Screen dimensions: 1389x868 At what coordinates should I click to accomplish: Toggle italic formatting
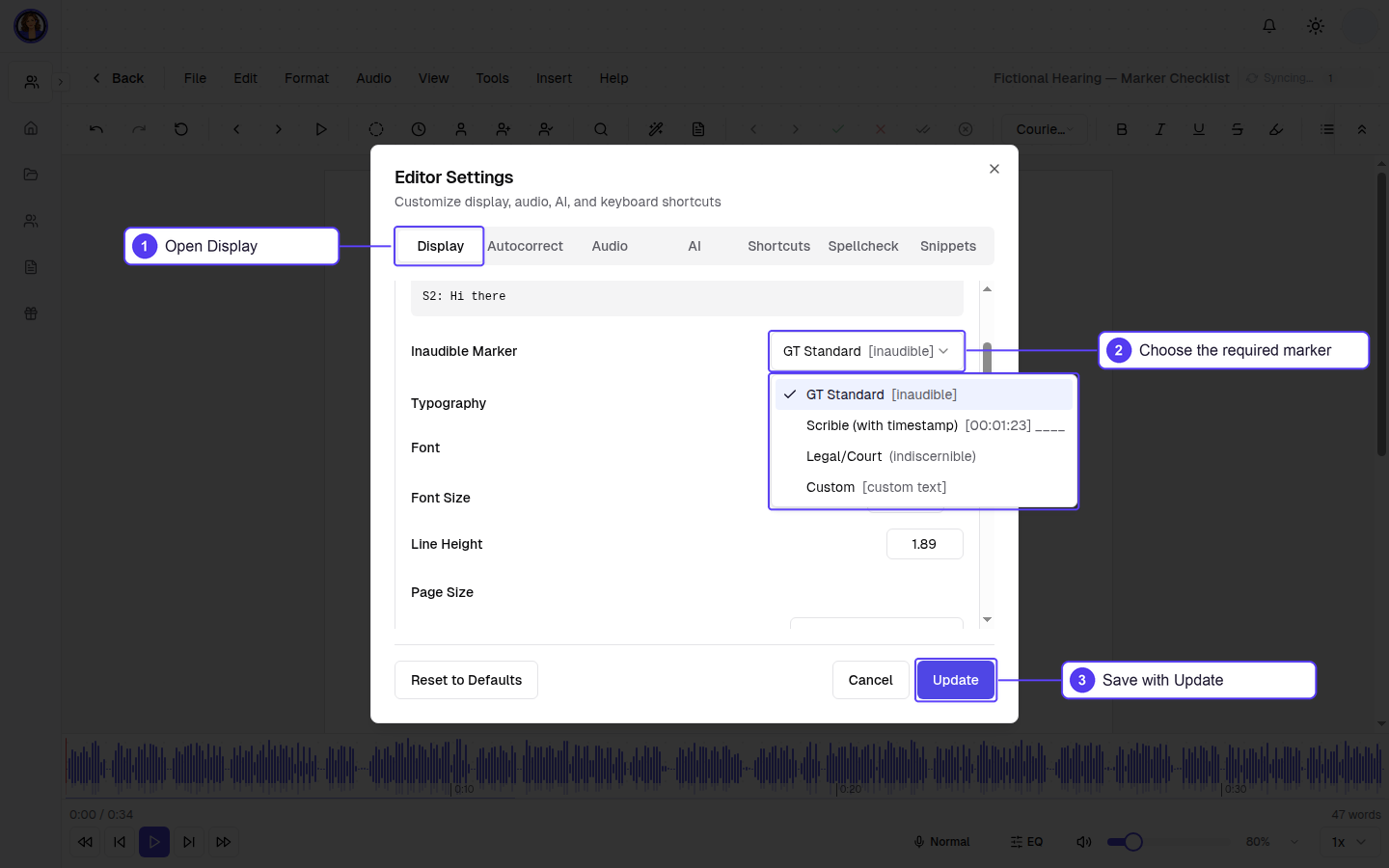point(1160,129)
